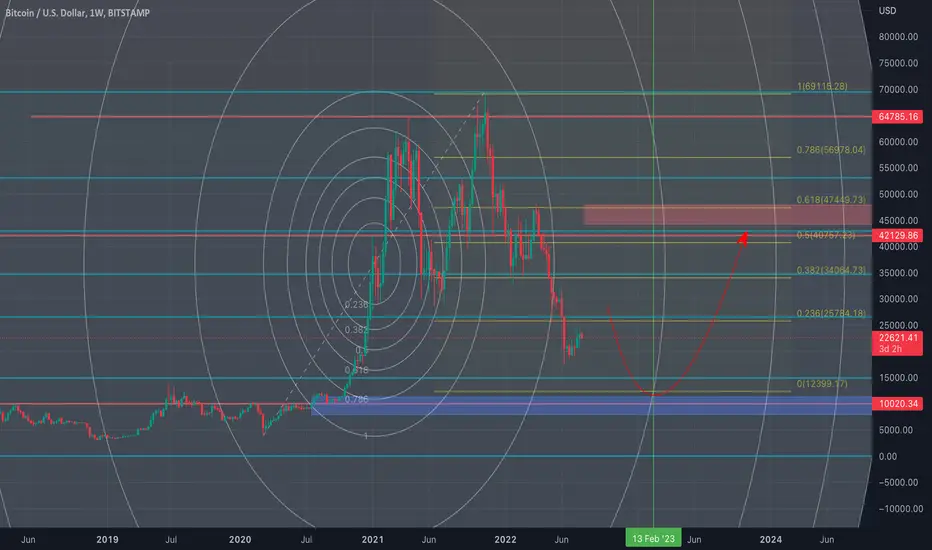Click the Fibonacci circle label reading 0.236
This screenshot has height=550, width=932.
click(357, 304)
